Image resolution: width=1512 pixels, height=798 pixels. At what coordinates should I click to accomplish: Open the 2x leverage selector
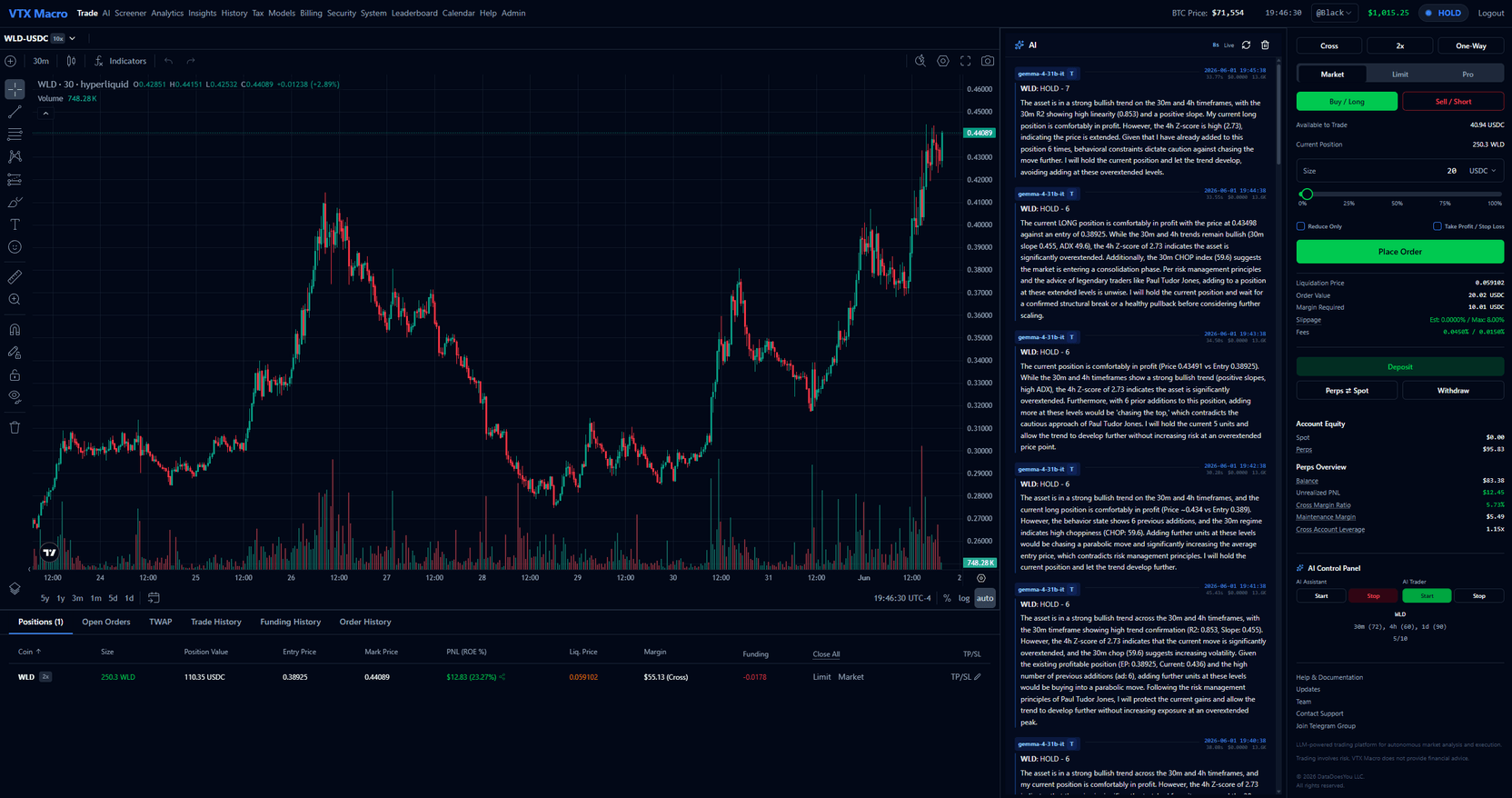pyautogui.click(x=1400, y=45)
